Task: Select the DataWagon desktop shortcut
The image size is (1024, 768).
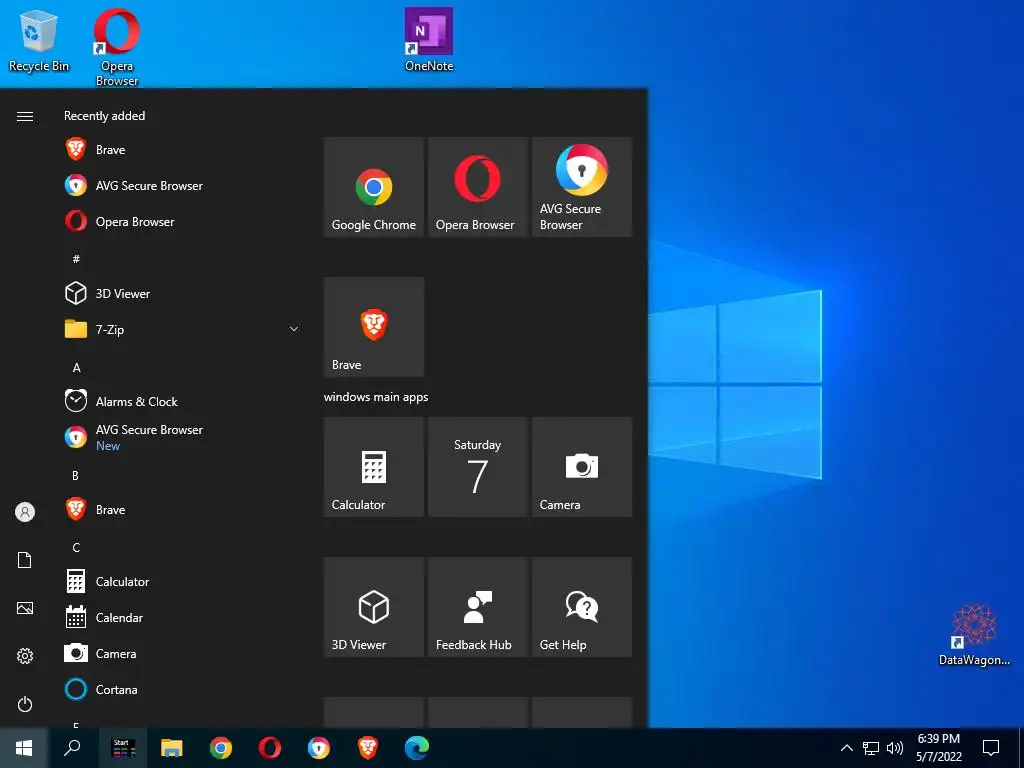Action: click(x=974, y=635)
